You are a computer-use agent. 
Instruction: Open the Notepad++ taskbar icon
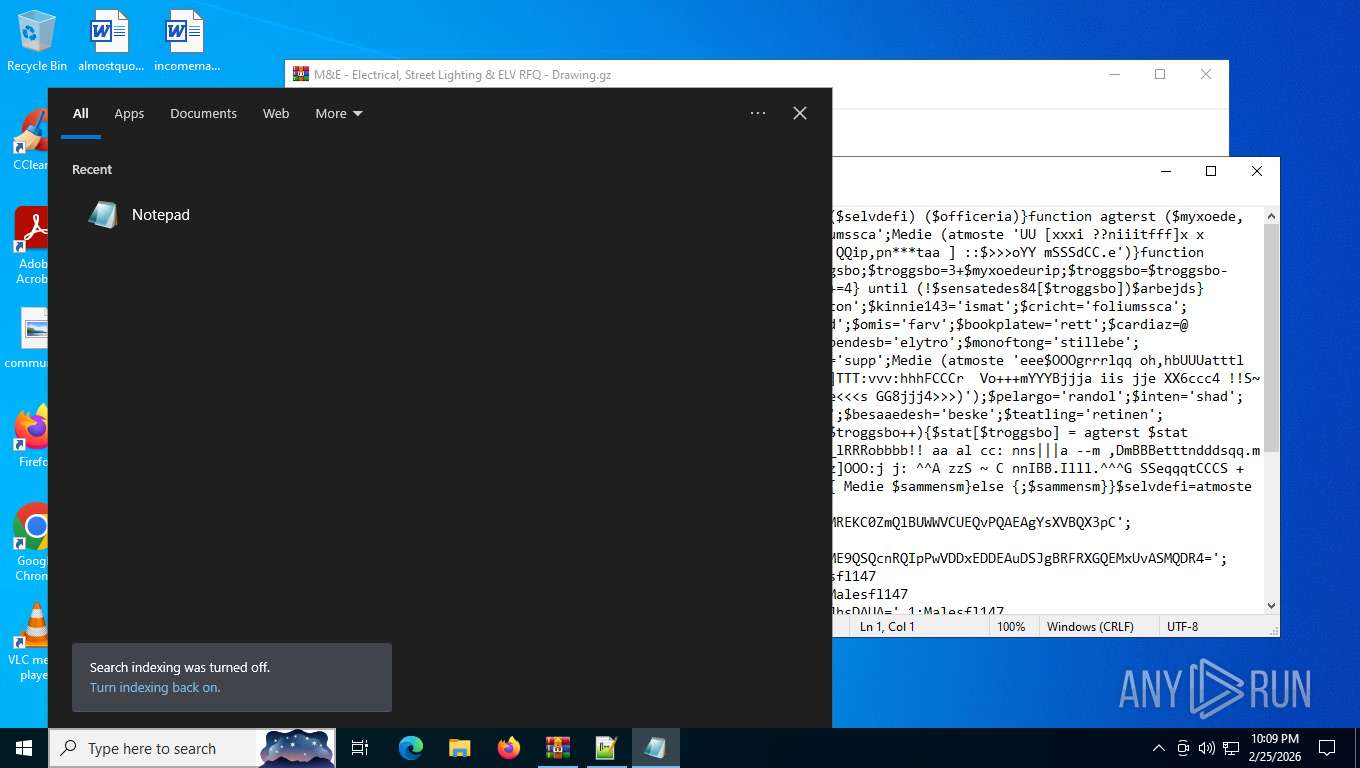[x=606, y=748]
